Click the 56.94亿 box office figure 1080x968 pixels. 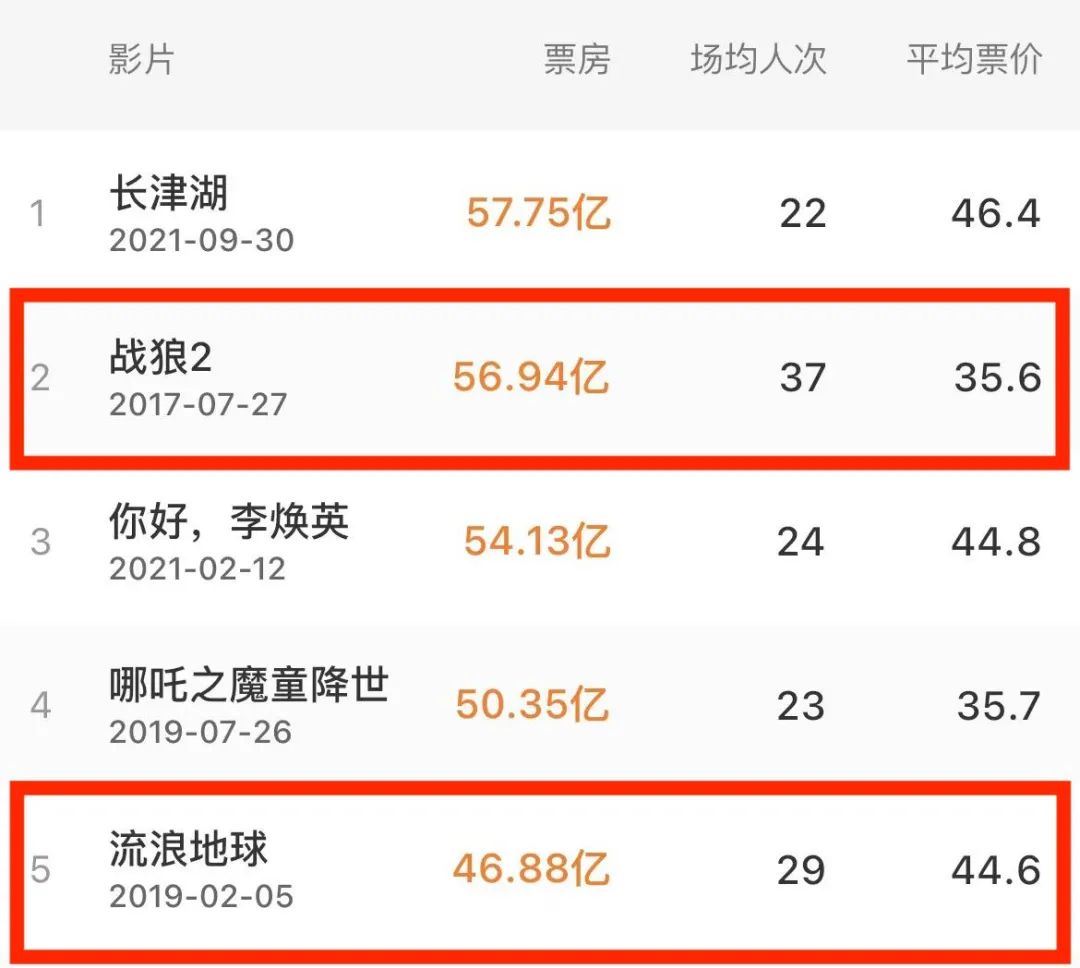531,377
